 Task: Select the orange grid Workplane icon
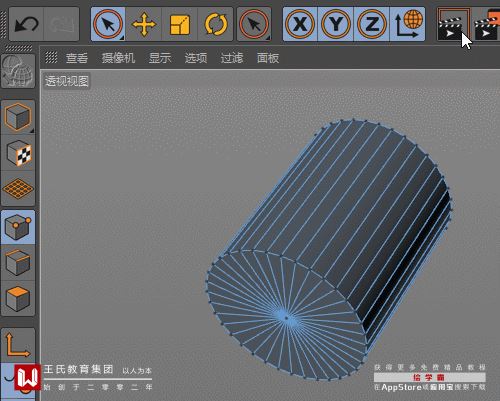[x=18, y=189]
